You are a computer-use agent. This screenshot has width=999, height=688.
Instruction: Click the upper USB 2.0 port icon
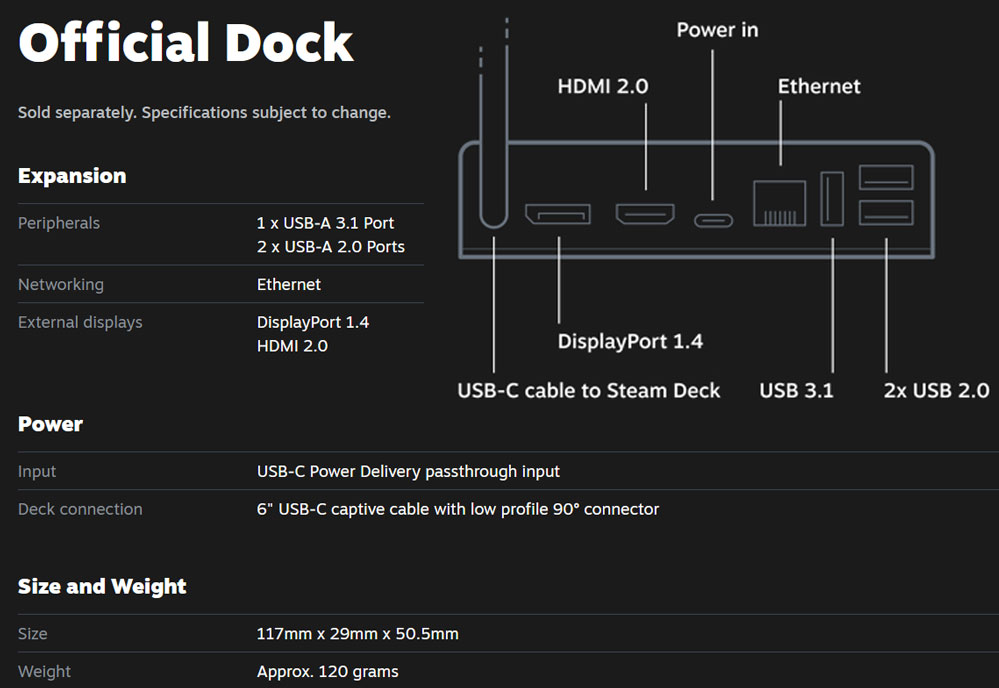[886, 176]
